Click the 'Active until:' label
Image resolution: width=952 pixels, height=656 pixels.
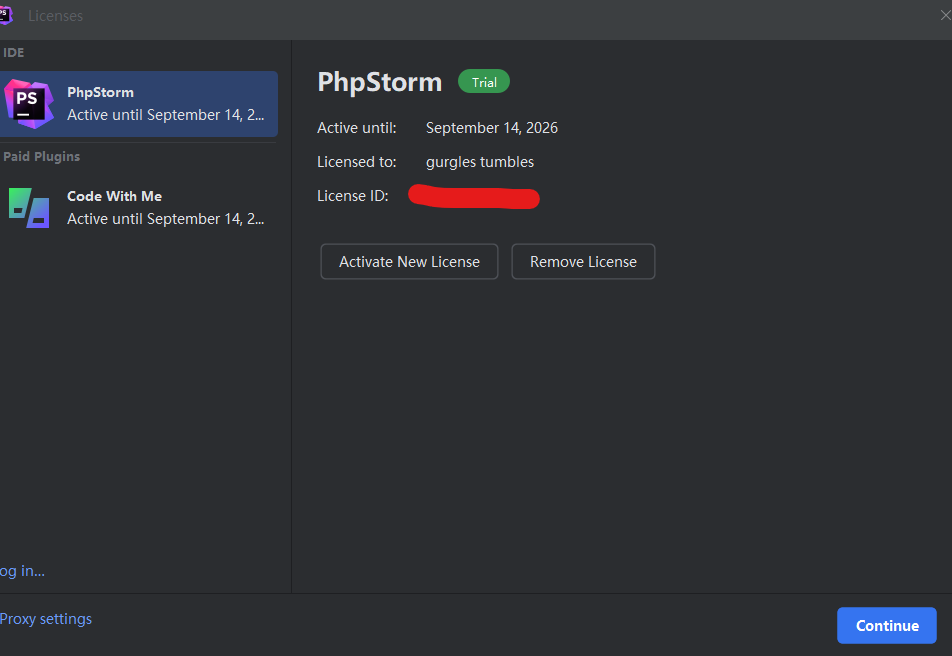[x=356, y=128]
